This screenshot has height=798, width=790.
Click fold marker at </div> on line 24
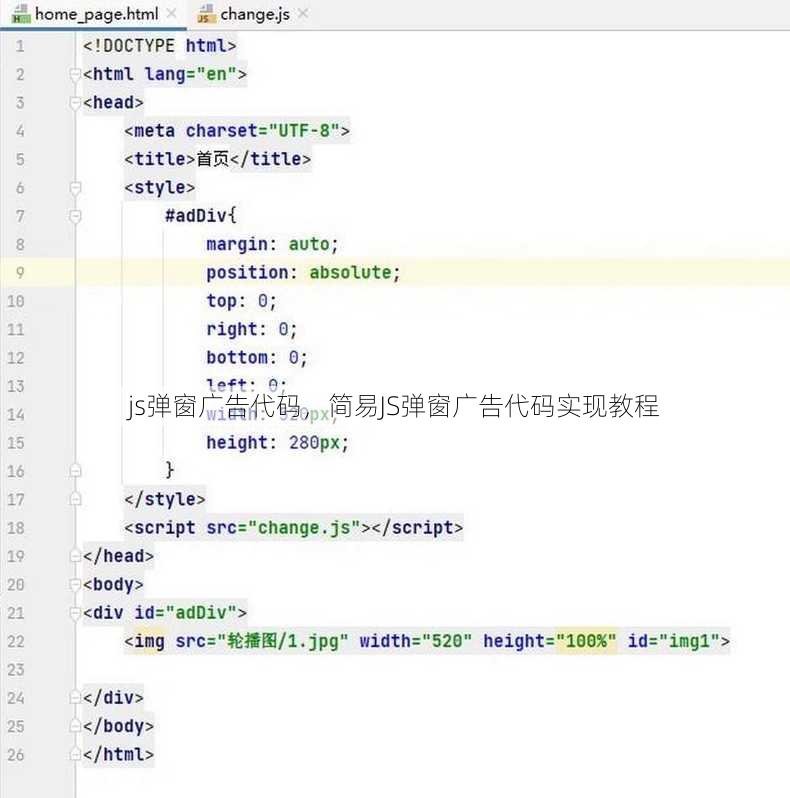(x=75, y=697)
